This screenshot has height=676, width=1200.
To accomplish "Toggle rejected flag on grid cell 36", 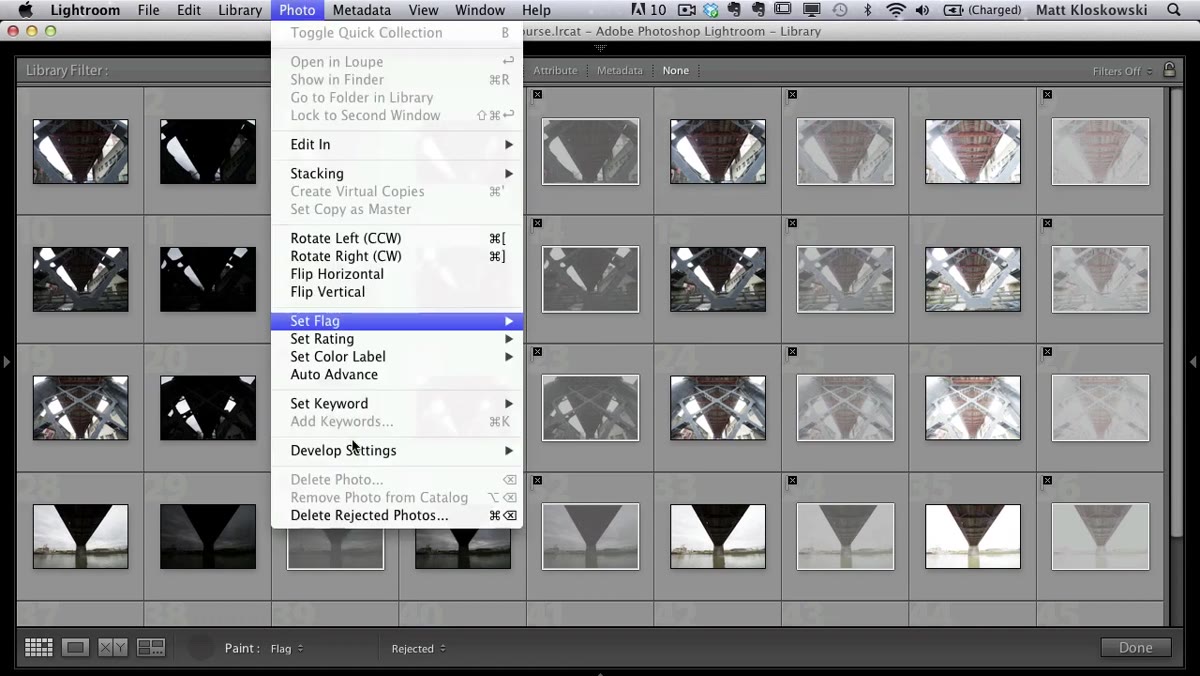I will pos(1047,480).
